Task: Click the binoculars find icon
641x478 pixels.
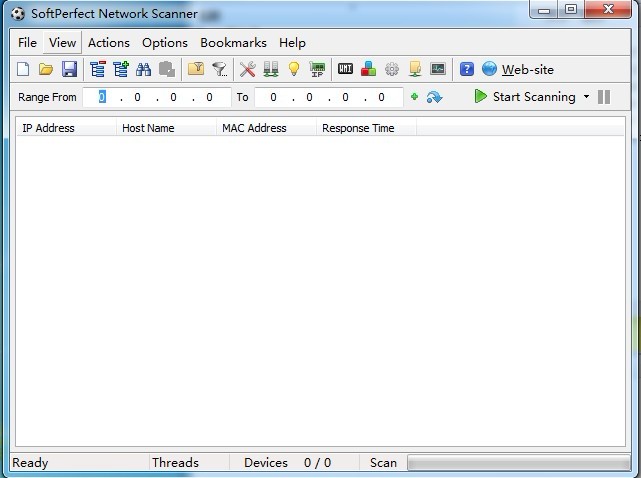Action: click(144, 69)
